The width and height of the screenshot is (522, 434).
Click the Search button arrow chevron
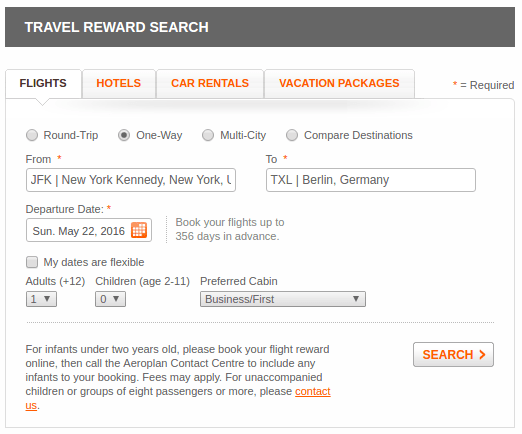point(482,354)
